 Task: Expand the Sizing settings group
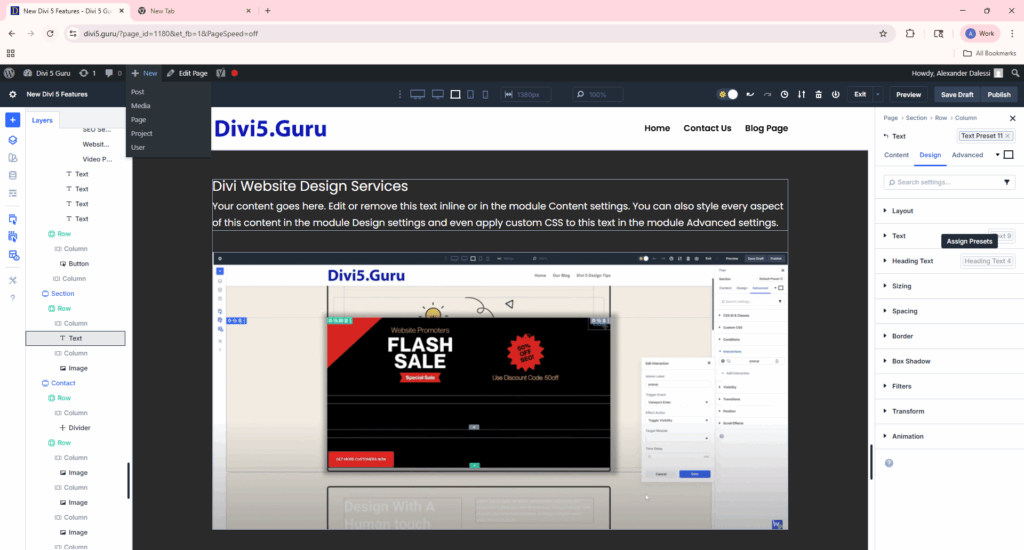pyautogui.click(x=901, y=286)
